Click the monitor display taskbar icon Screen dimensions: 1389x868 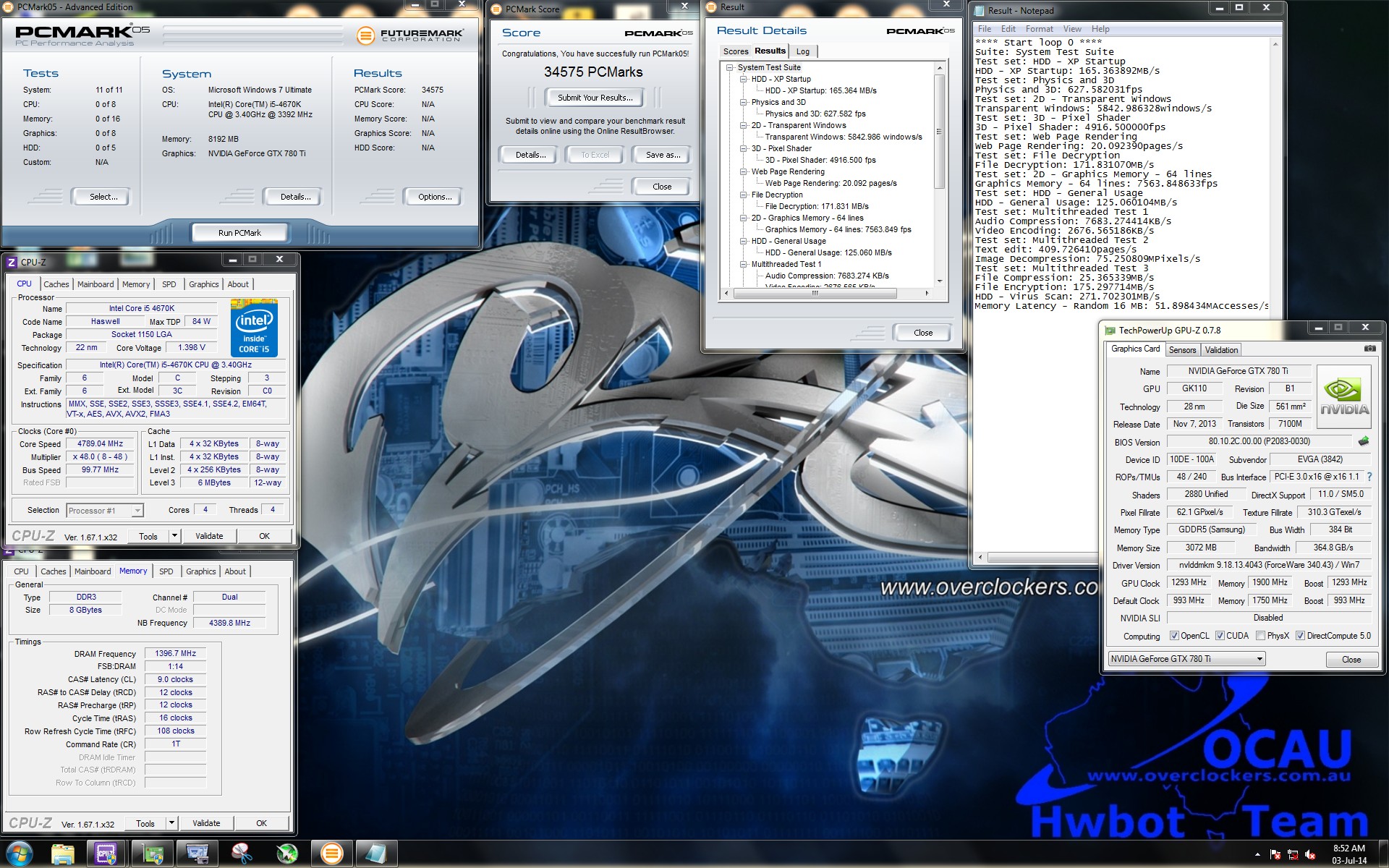197,854
